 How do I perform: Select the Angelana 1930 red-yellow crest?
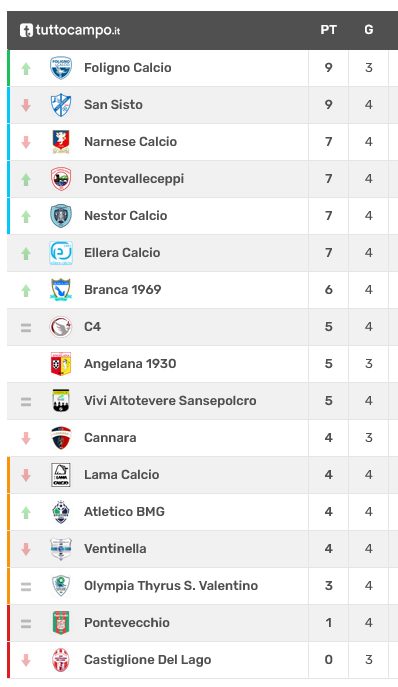point(61,364)
